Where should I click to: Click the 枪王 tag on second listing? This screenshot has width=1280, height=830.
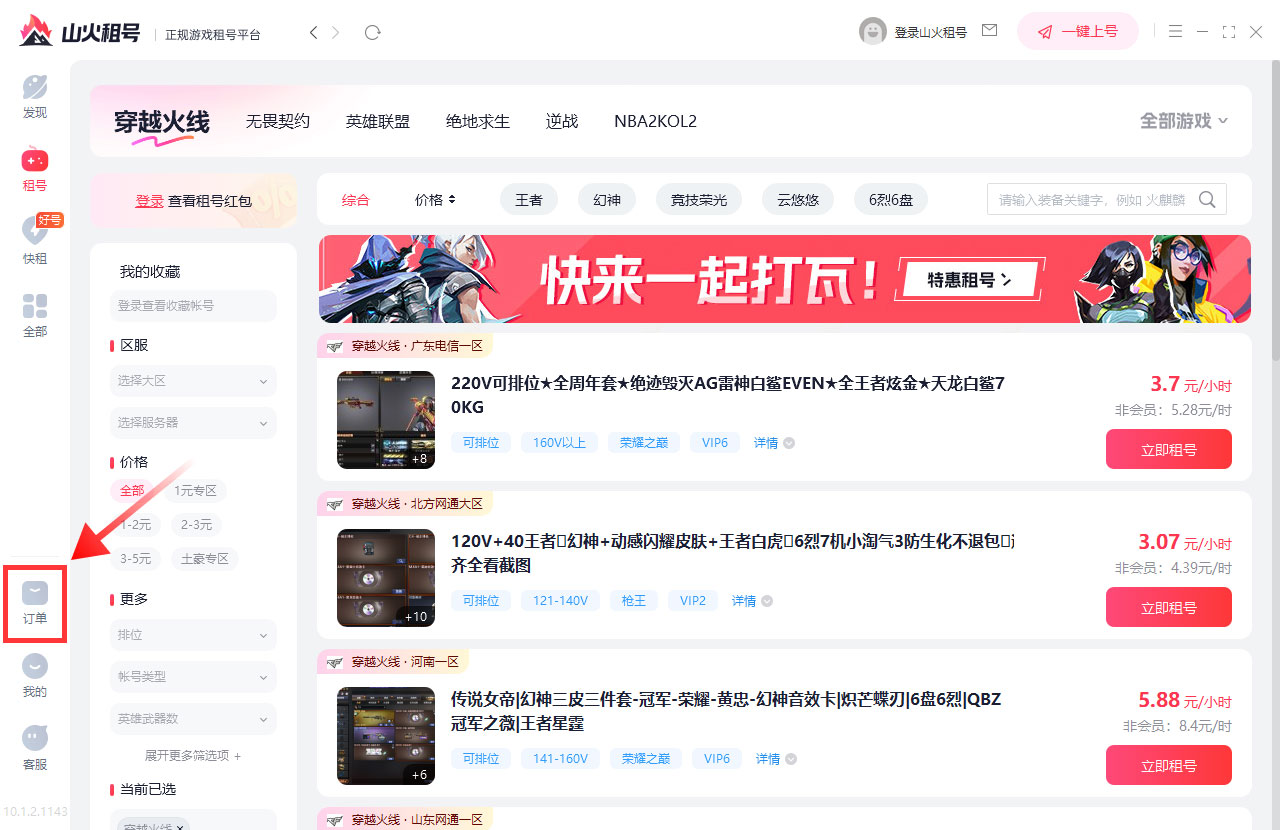tap(634, 601)
